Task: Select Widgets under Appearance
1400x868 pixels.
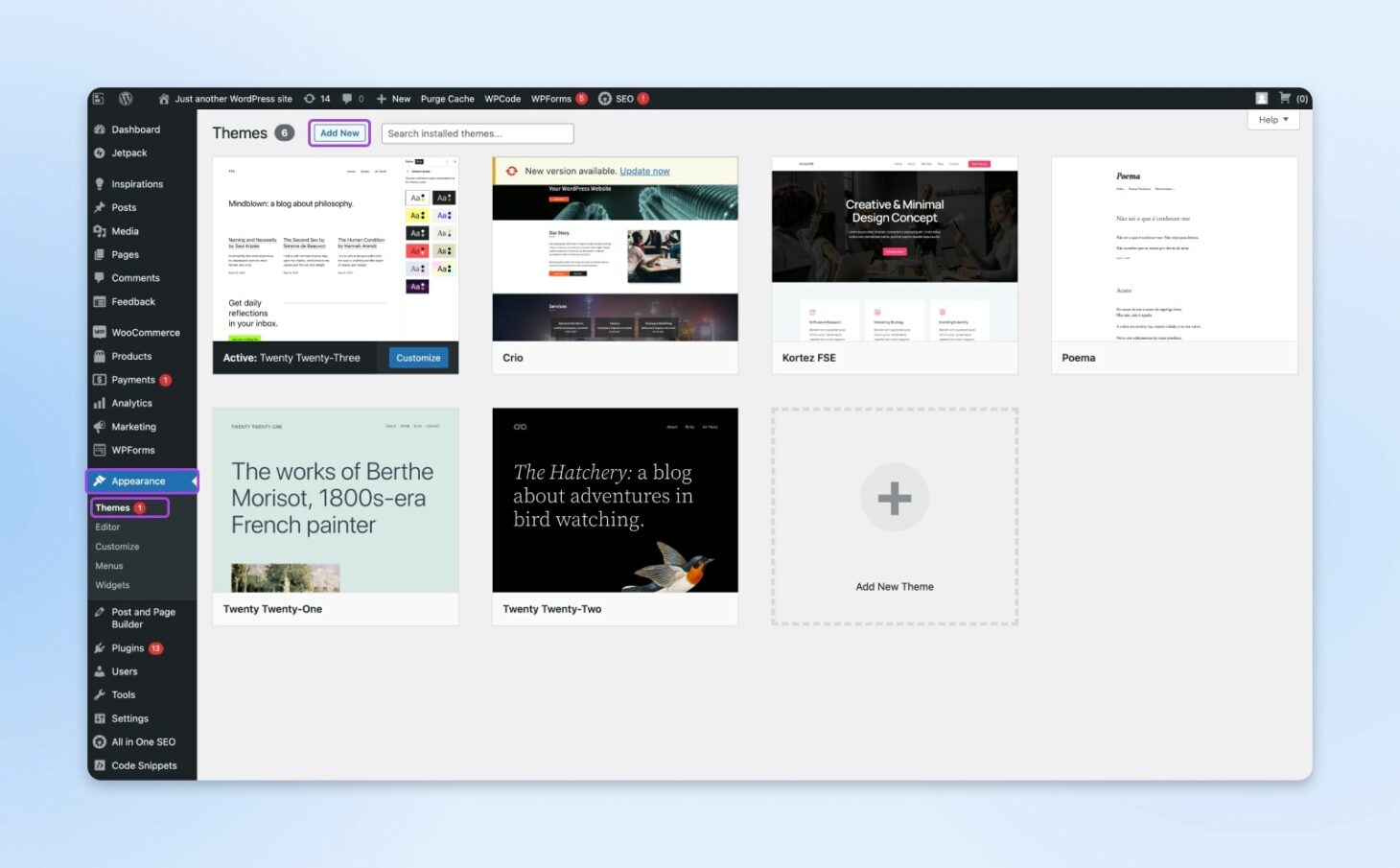Action: pos(112,584)
